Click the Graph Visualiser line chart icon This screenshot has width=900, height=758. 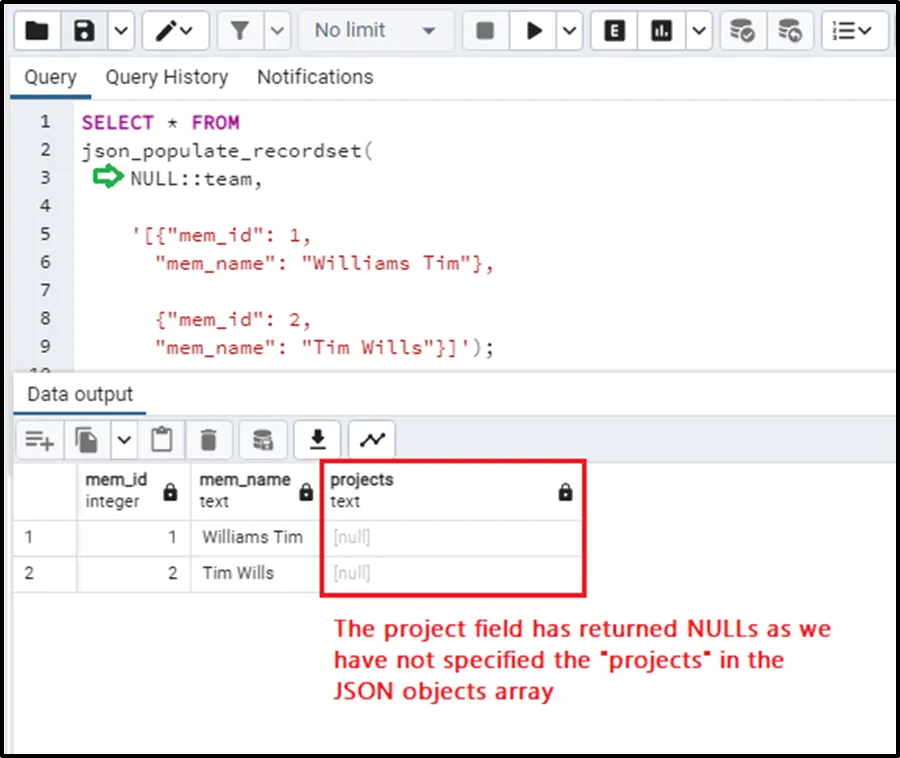pos(372,439)
